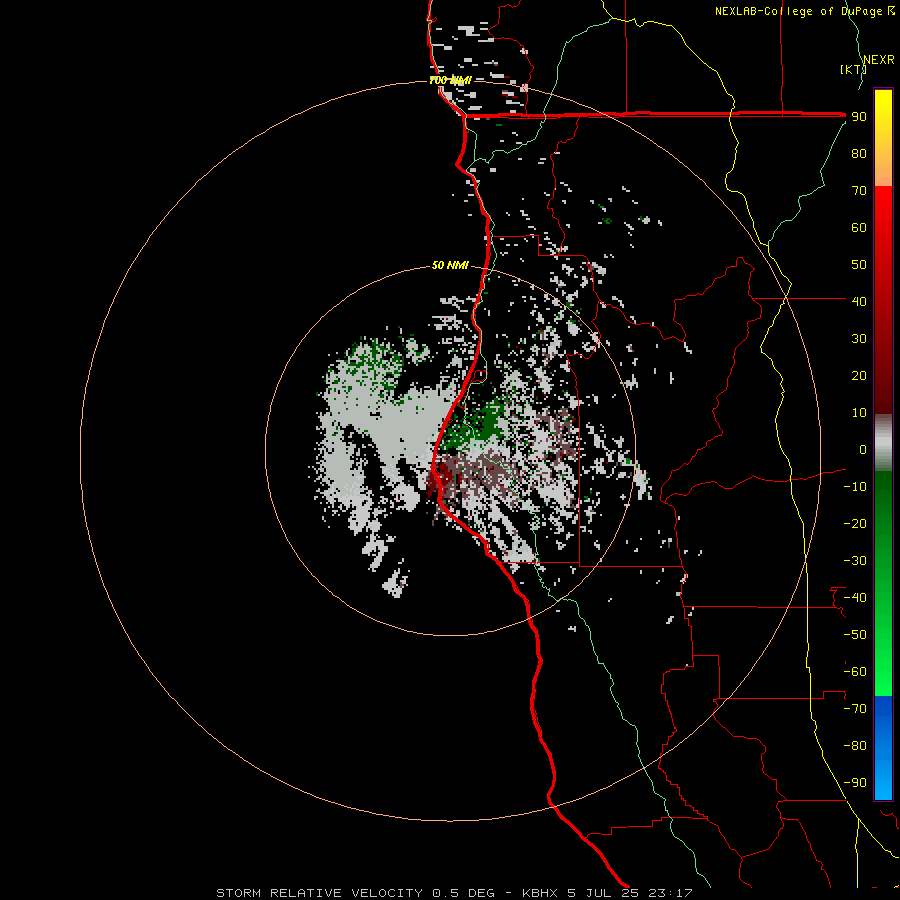Click the 0 value on velocity scale
Screen dimensions: 900x900
863,449
